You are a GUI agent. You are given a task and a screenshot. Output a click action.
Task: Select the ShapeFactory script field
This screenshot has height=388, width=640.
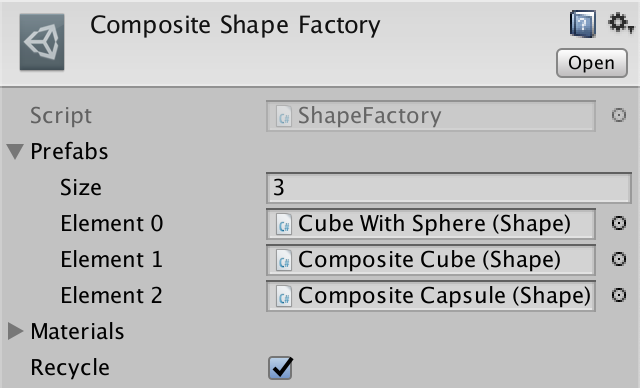pos(431,116)
